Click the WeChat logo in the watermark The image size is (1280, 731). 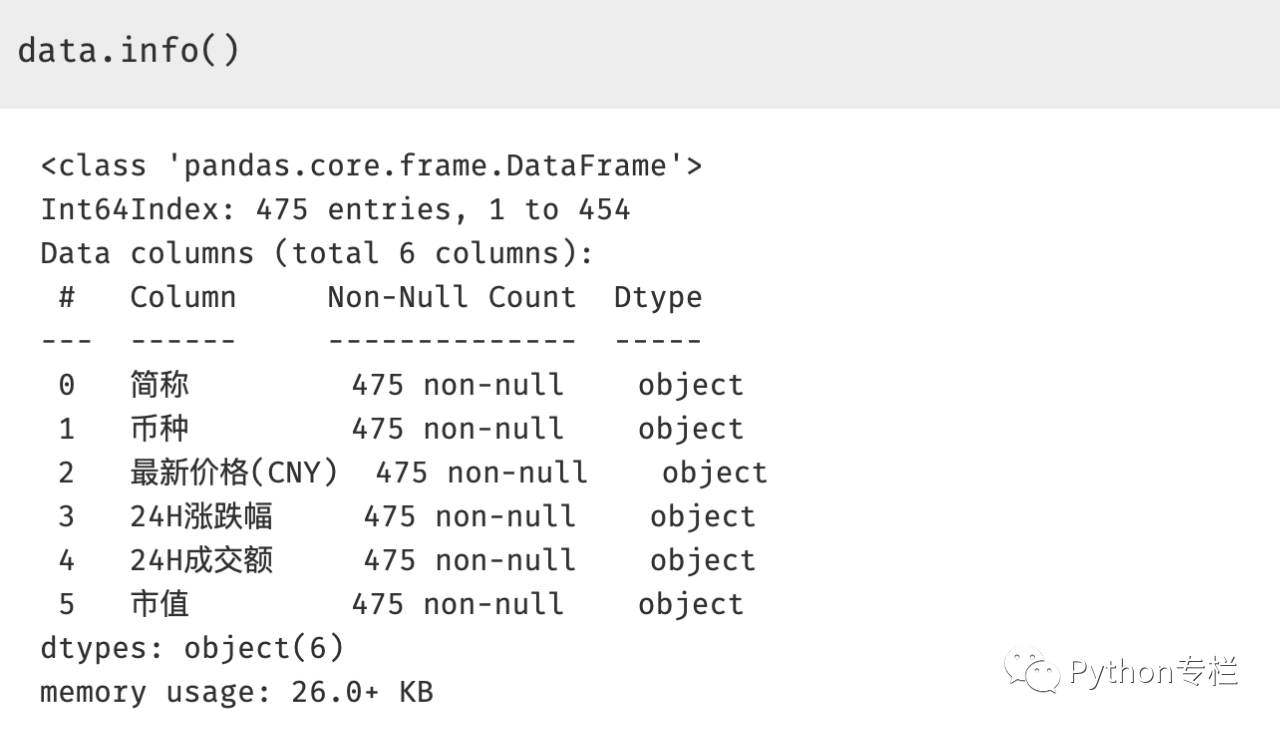(x=1033, y=671)
